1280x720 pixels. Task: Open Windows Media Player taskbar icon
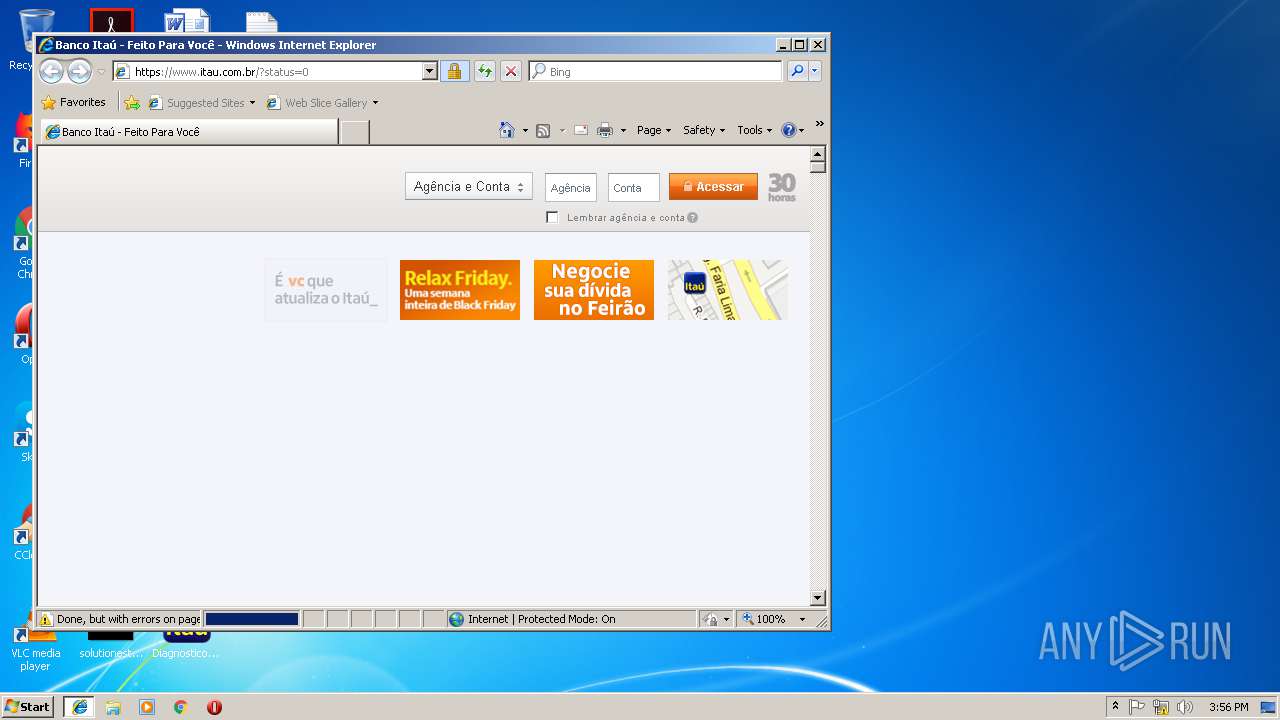(147, 707)
